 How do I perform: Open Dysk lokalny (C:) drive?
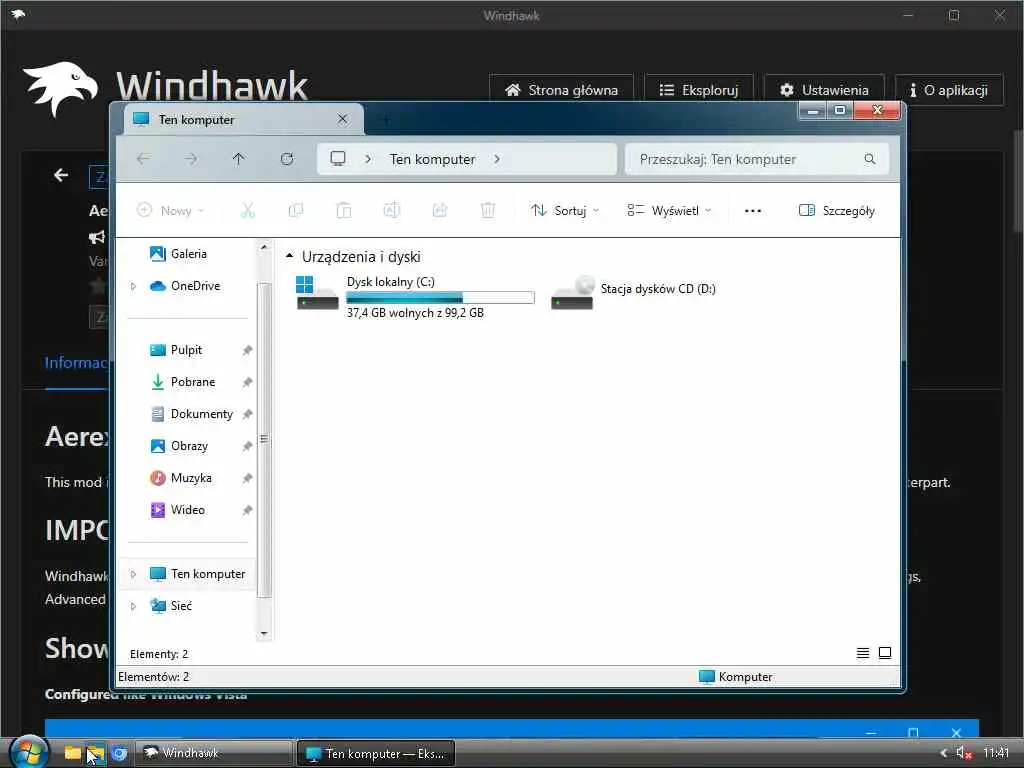pos(415,296)
